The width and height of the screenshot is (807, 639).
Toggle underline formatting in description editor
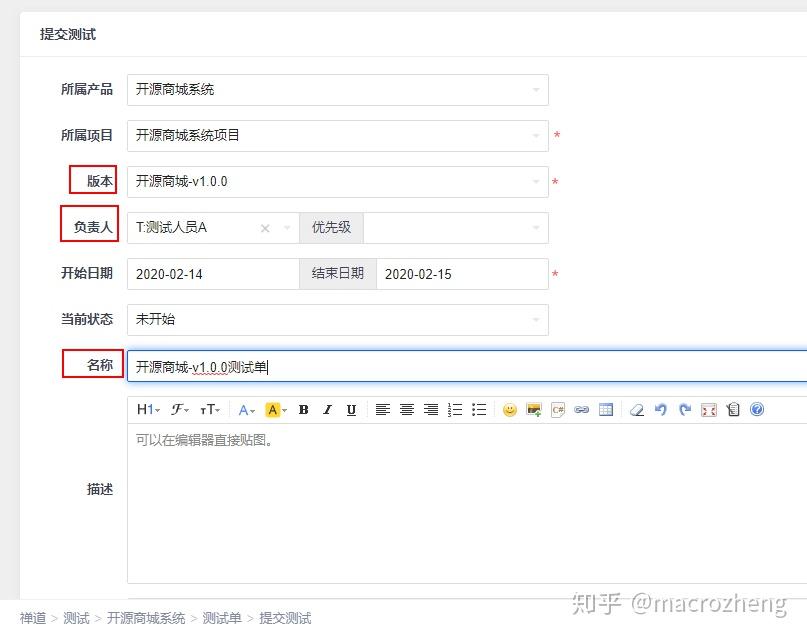[x=351, y=410]
